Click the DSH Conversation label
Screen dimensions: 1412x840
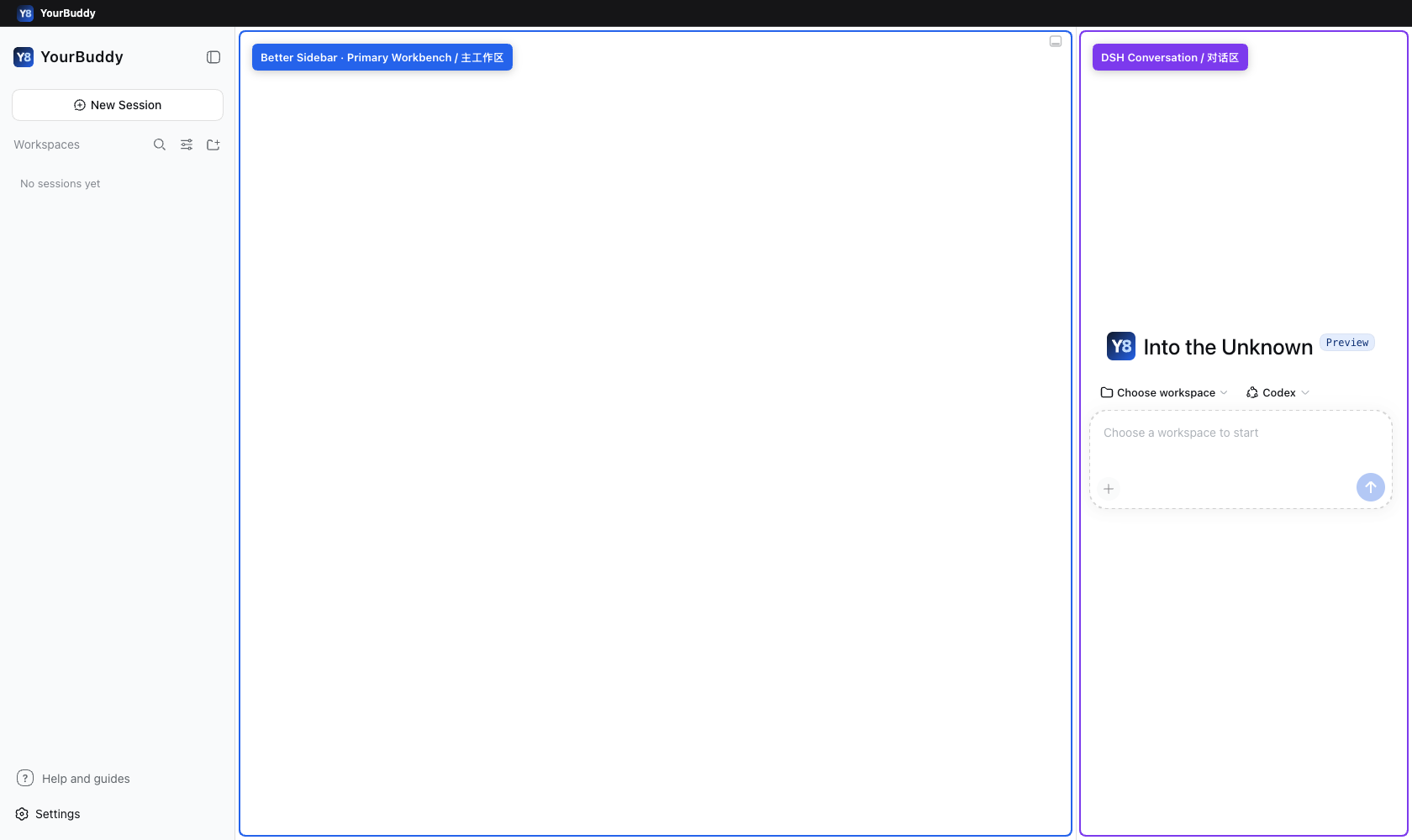1170,57
